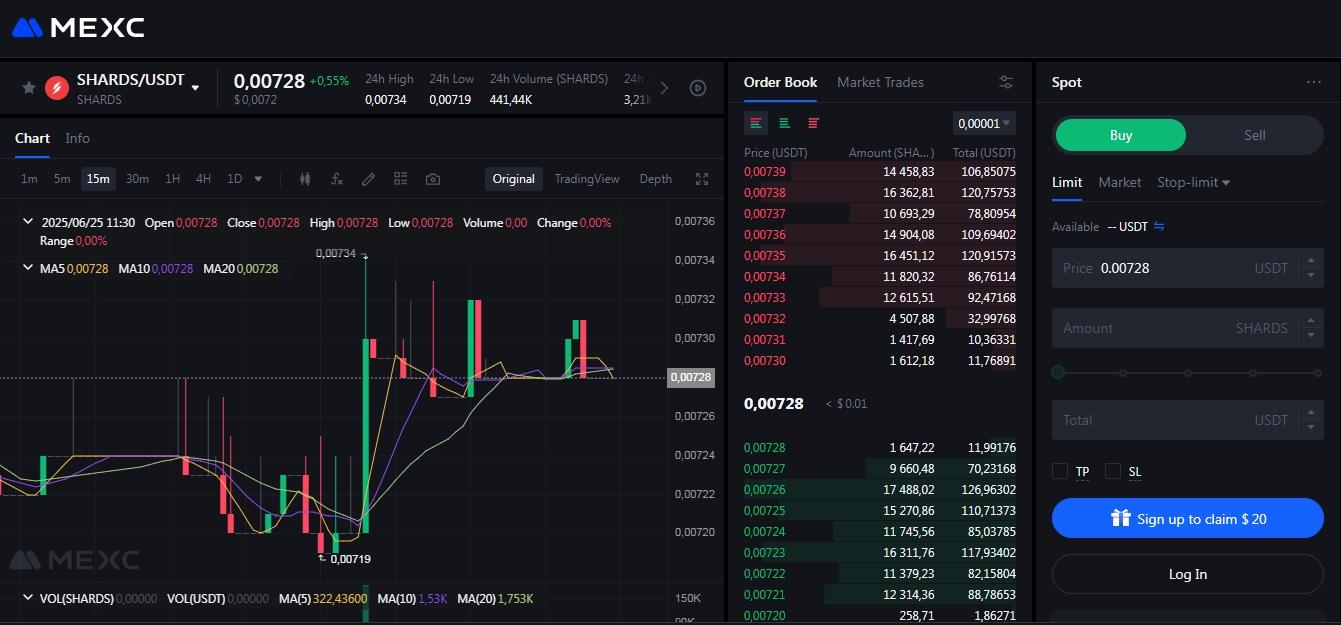Select Market order tab
Screen dimensions: 1341x625
[1120, 182]
